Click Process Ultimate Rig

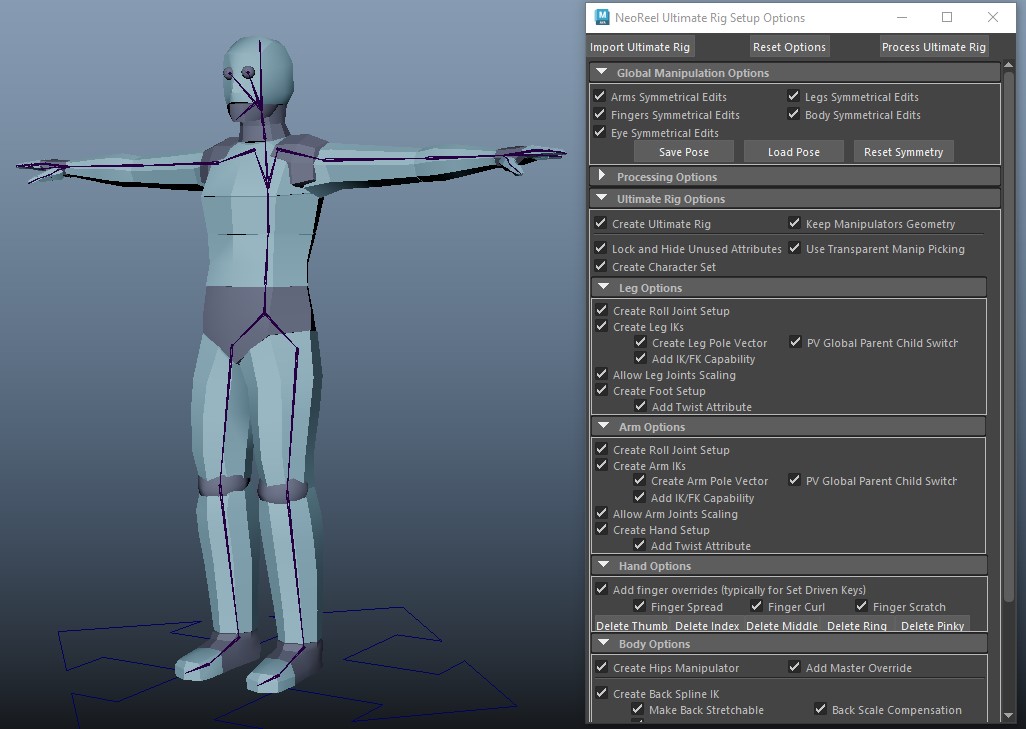point(934,47)
